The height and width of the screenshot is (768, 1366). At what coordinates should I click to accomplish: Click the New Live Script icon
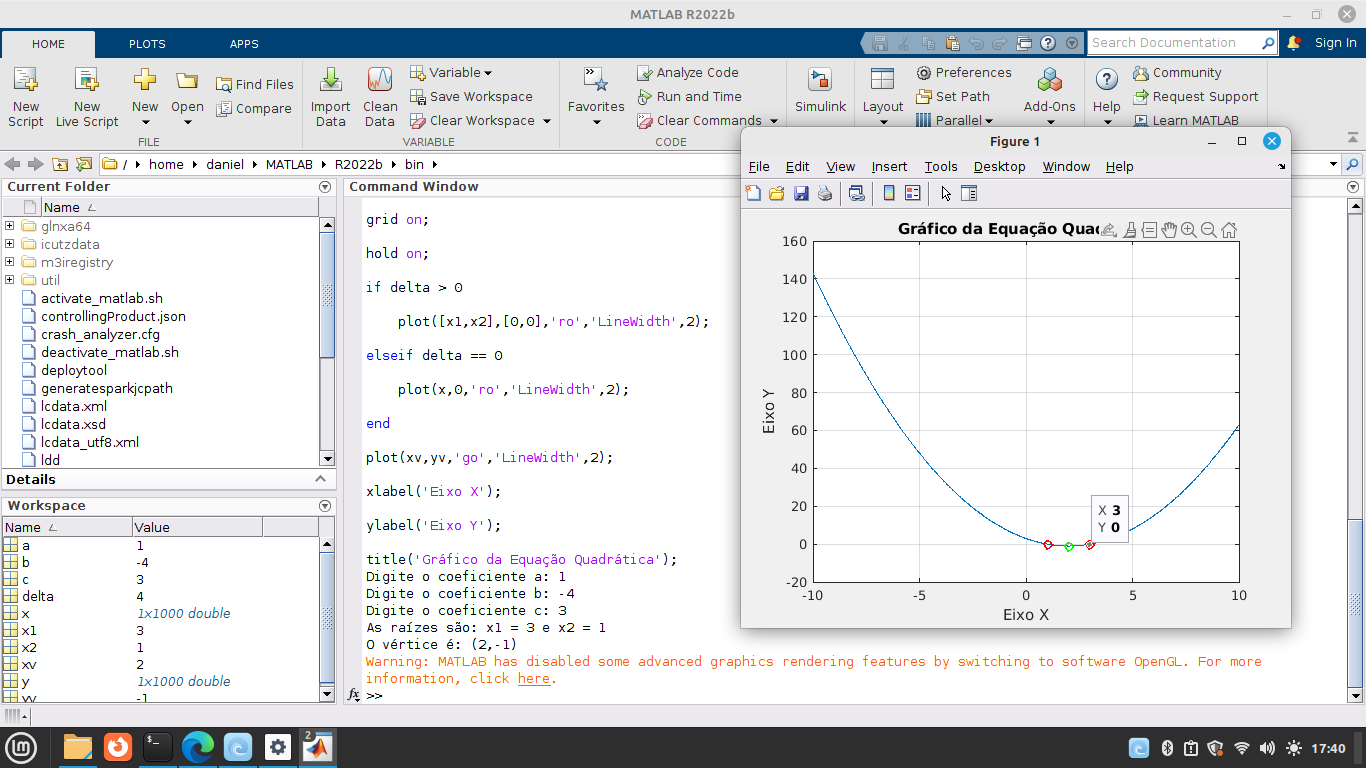tap(87, 98)
